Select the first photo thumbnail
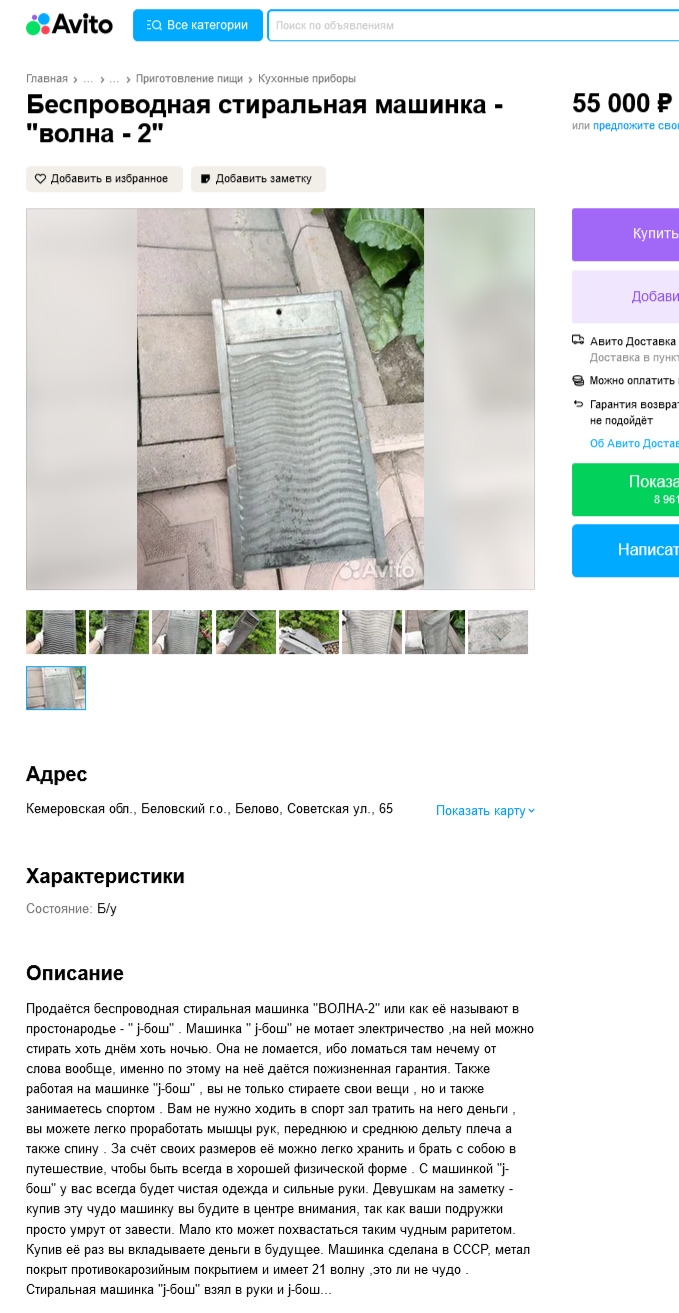Screen dimensions: 679x1313 56,632
